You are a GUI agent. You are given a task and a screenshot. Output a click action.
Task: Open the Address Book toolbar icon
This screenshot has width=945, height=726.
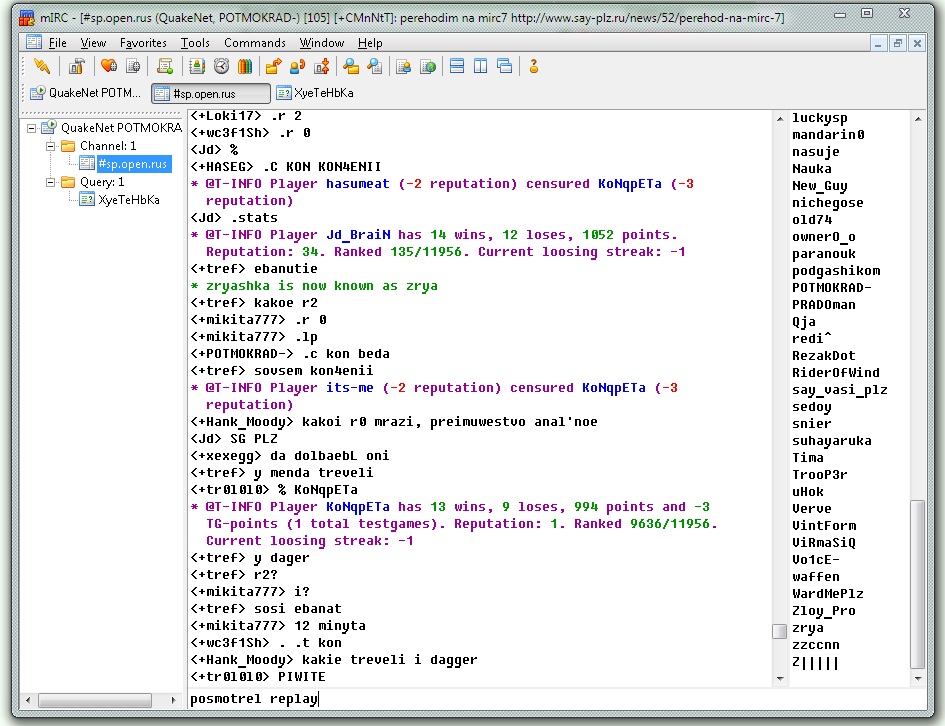tap(197, 67)
